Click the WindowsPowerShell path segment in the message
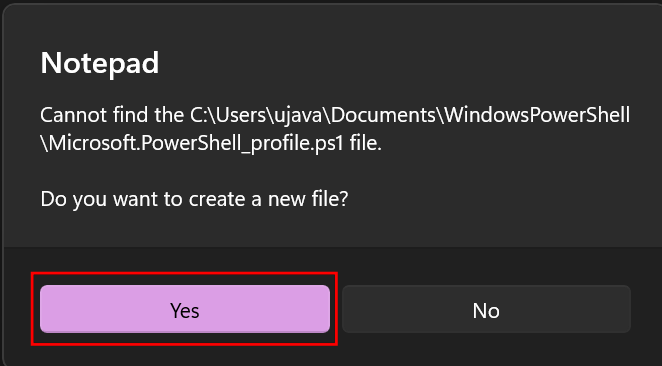The width and height of the screenshot is (662, 366). pyautogui.click(x=537, y=115)
